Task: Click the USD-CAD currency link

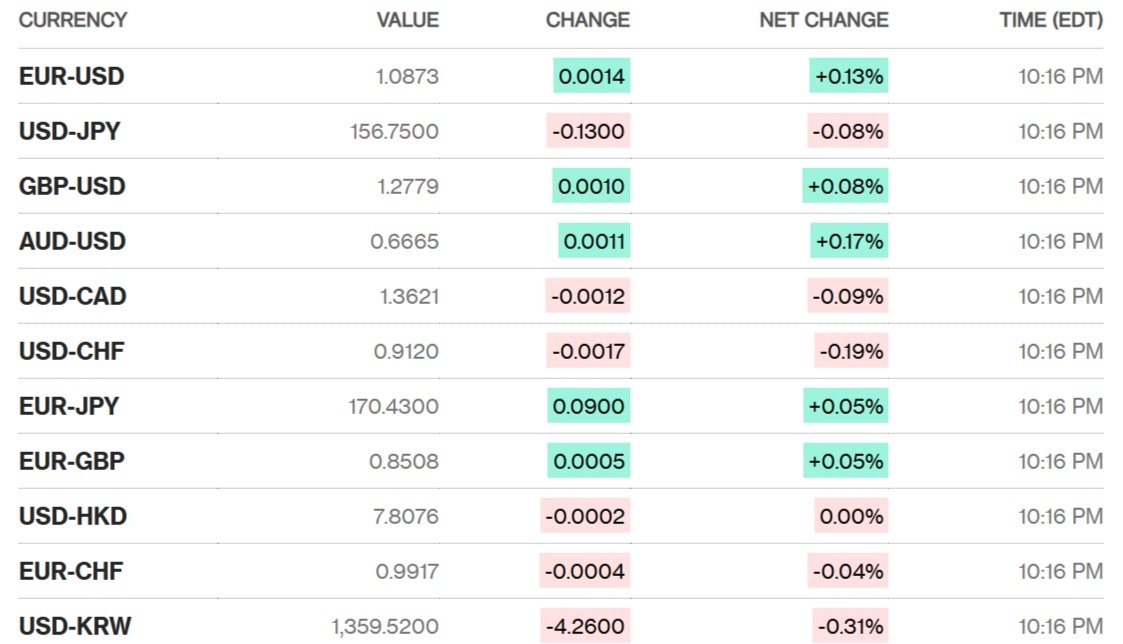Action: coord(72,296)
